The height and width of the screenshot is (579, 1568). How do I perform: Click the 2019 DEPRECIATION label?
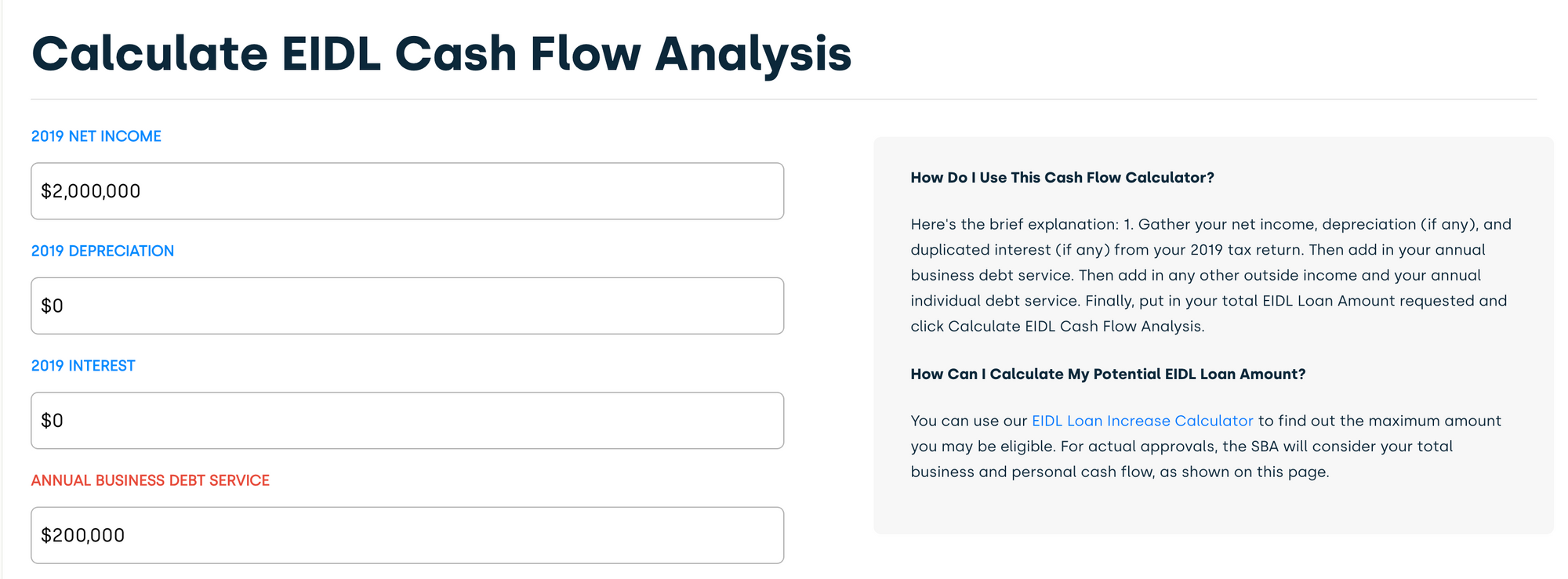click(x=103, y=251)
